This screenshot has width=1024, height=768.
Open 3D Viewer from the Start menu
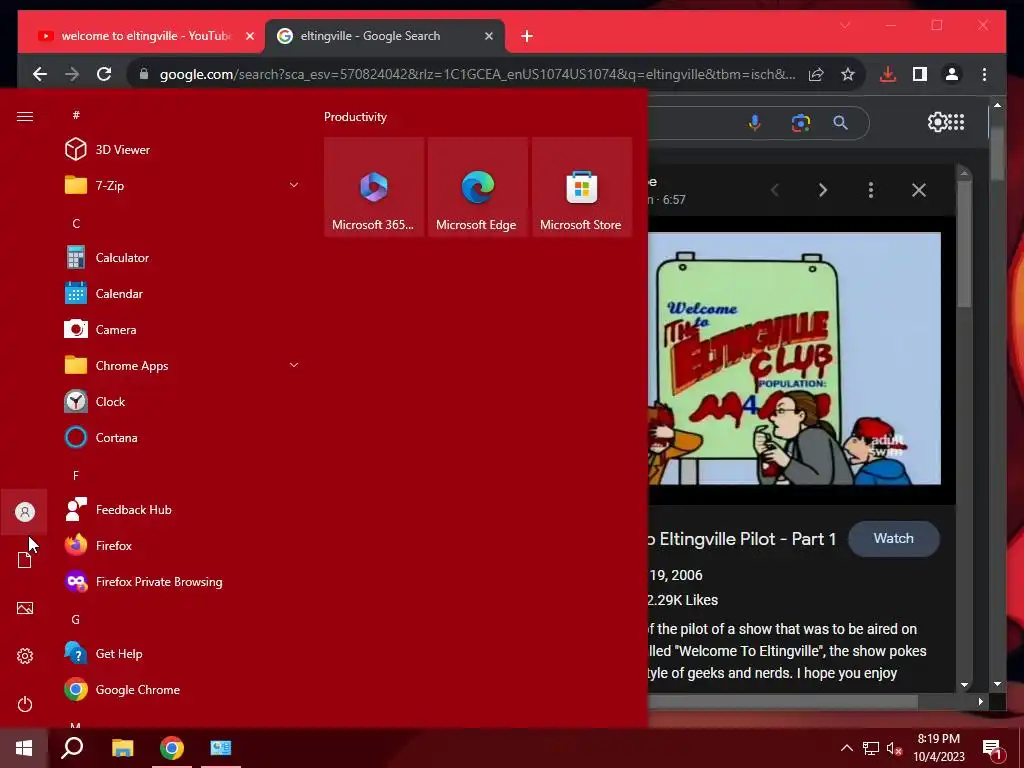click(183, 150)
